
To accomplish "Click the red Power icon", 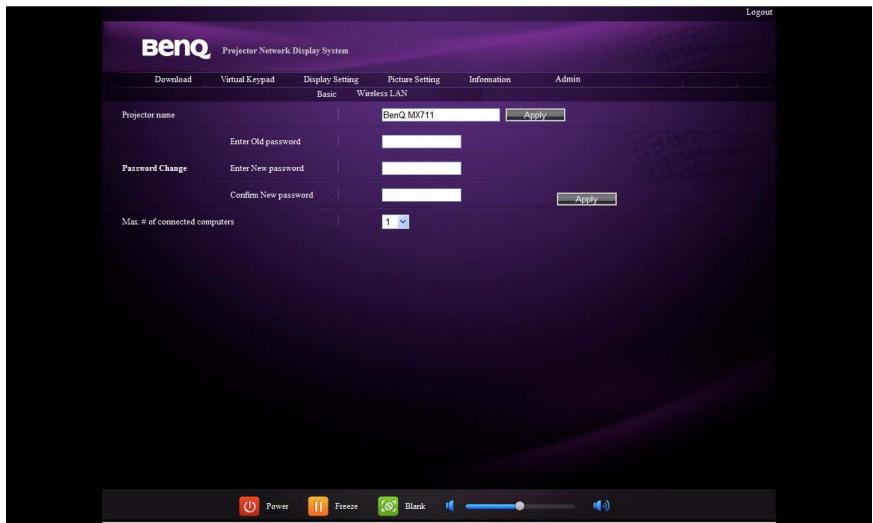I will [249, 506].
